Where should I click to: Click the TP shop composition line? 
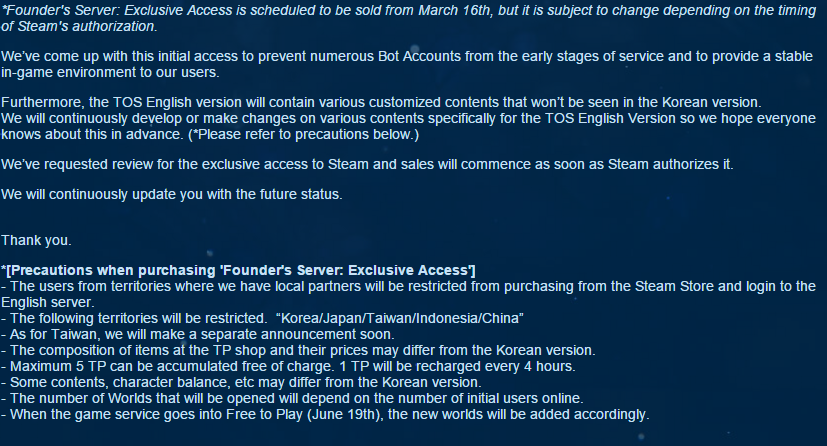click(298, 350)
